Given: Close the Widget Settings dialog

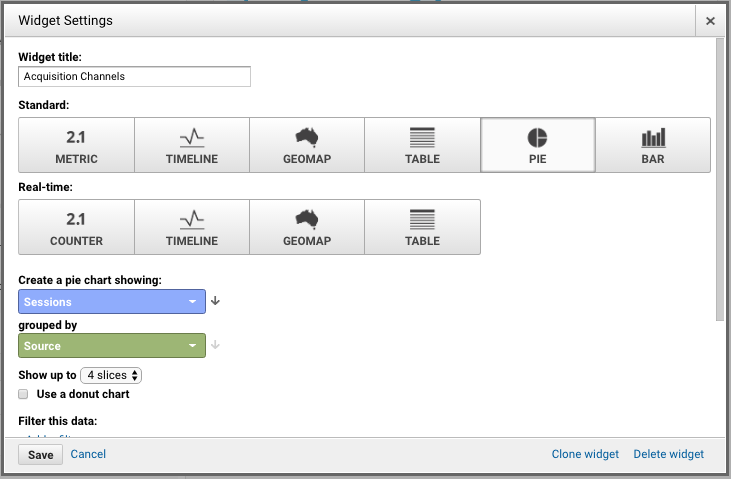Looking at the screenshot, I should [710, 21].
